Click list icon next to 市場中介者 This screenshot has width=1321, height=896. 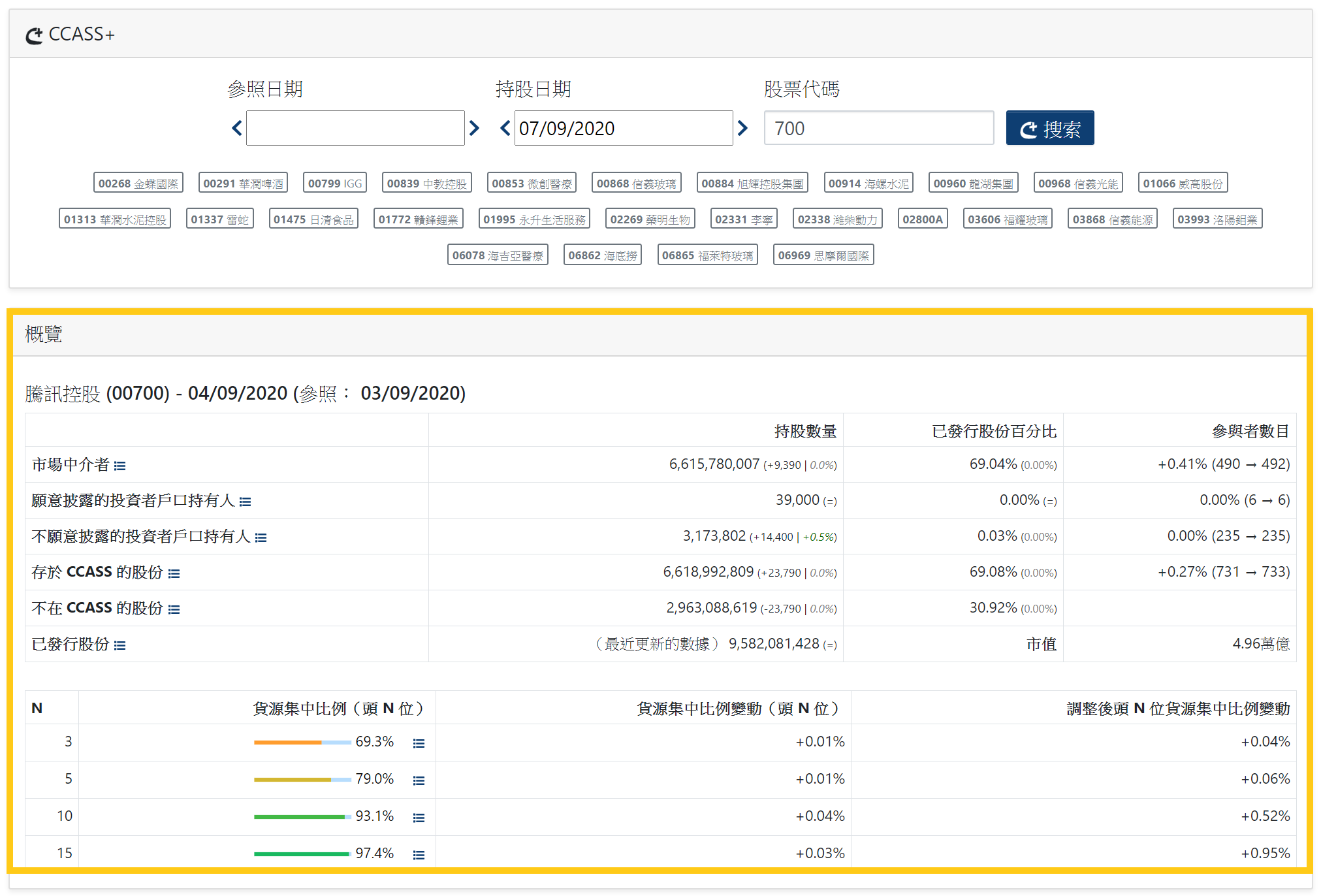click(119, 466)
